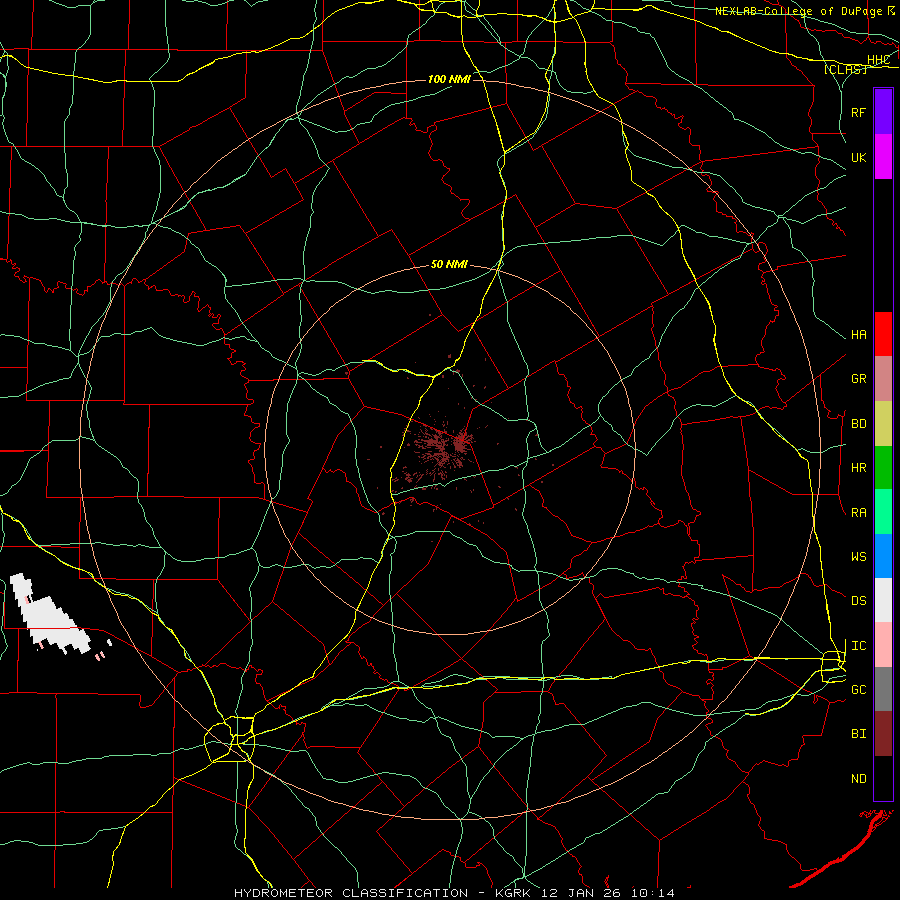The width and height of the screenshot is (900, 900).
Task: Click the 'RA' legend label
Action: pos(858,513)
